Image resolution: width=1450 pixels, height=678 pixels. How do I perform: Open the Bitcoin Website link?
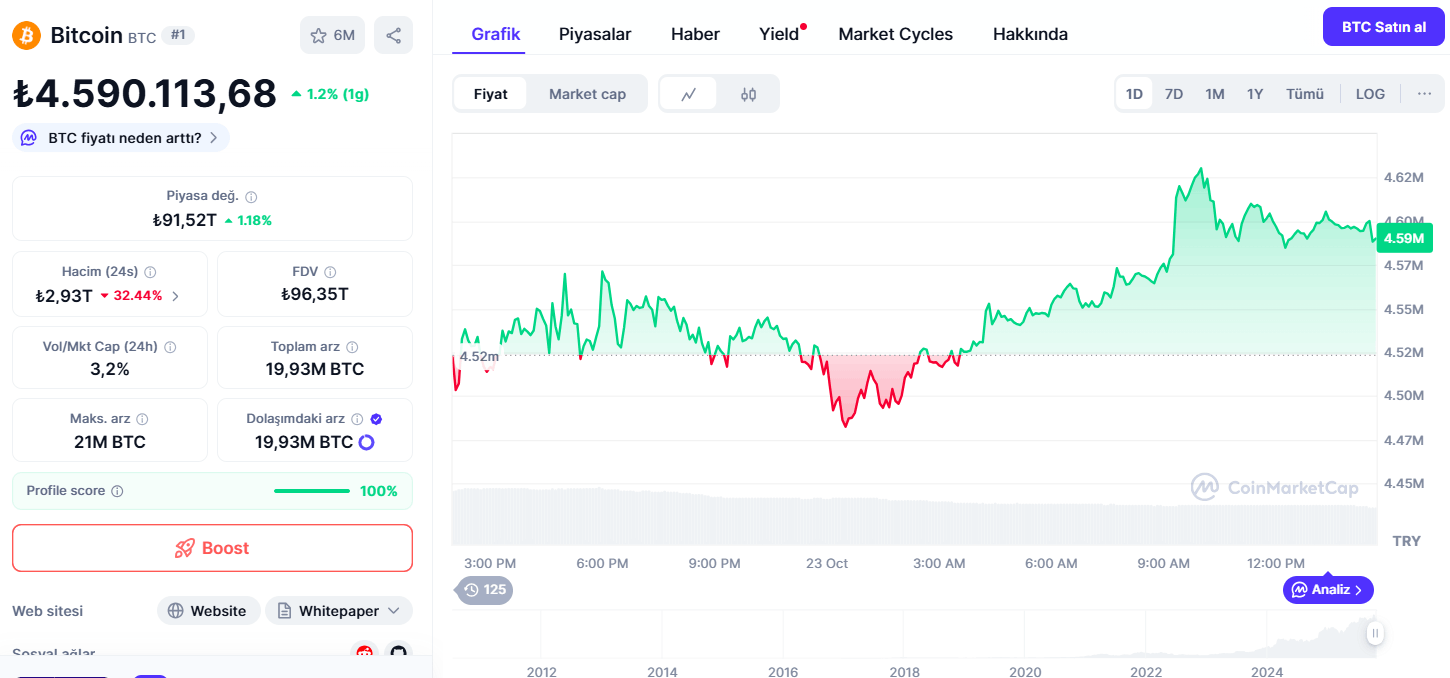point(208,611)
